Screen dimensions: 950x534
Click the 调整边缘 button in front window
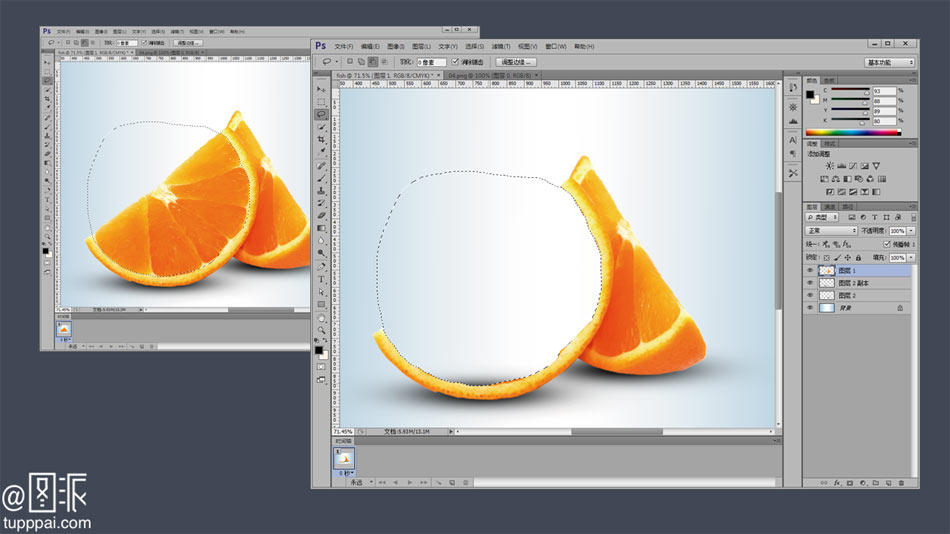click(x=514, y=62)
